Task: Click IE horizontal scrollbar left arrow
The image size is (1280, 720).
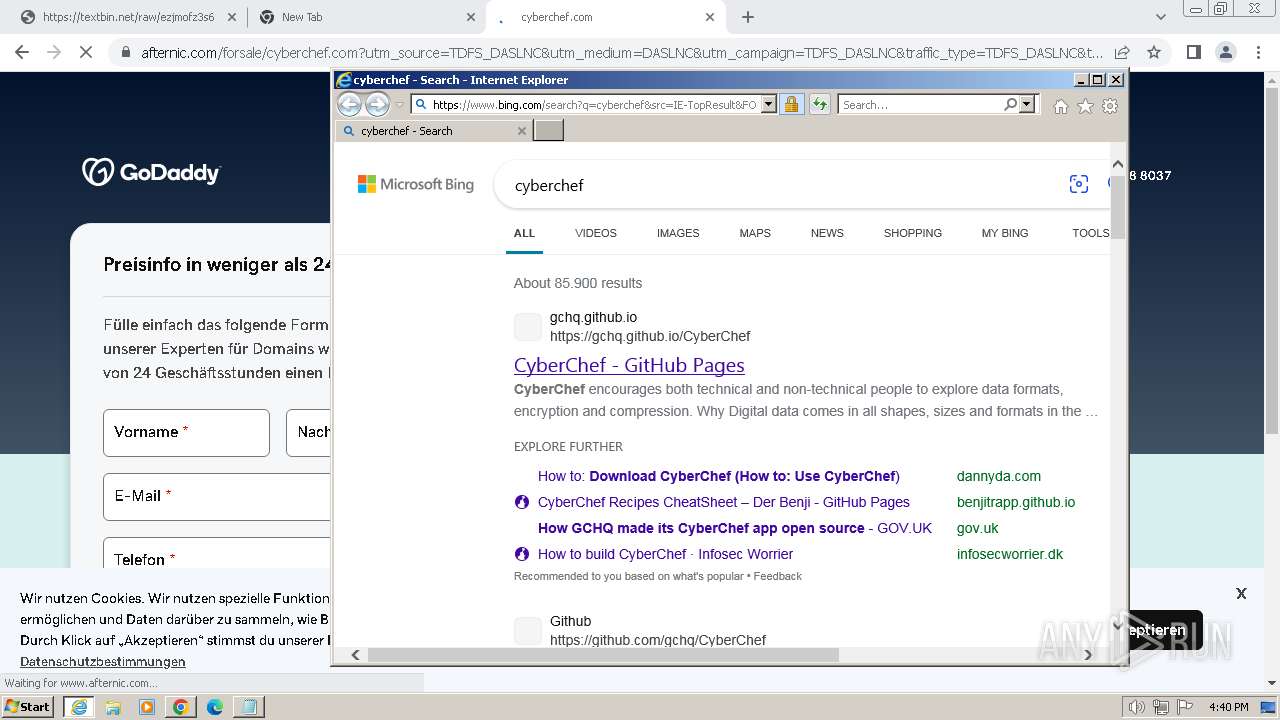Action: pyautogui.click(x=355, y=655)
